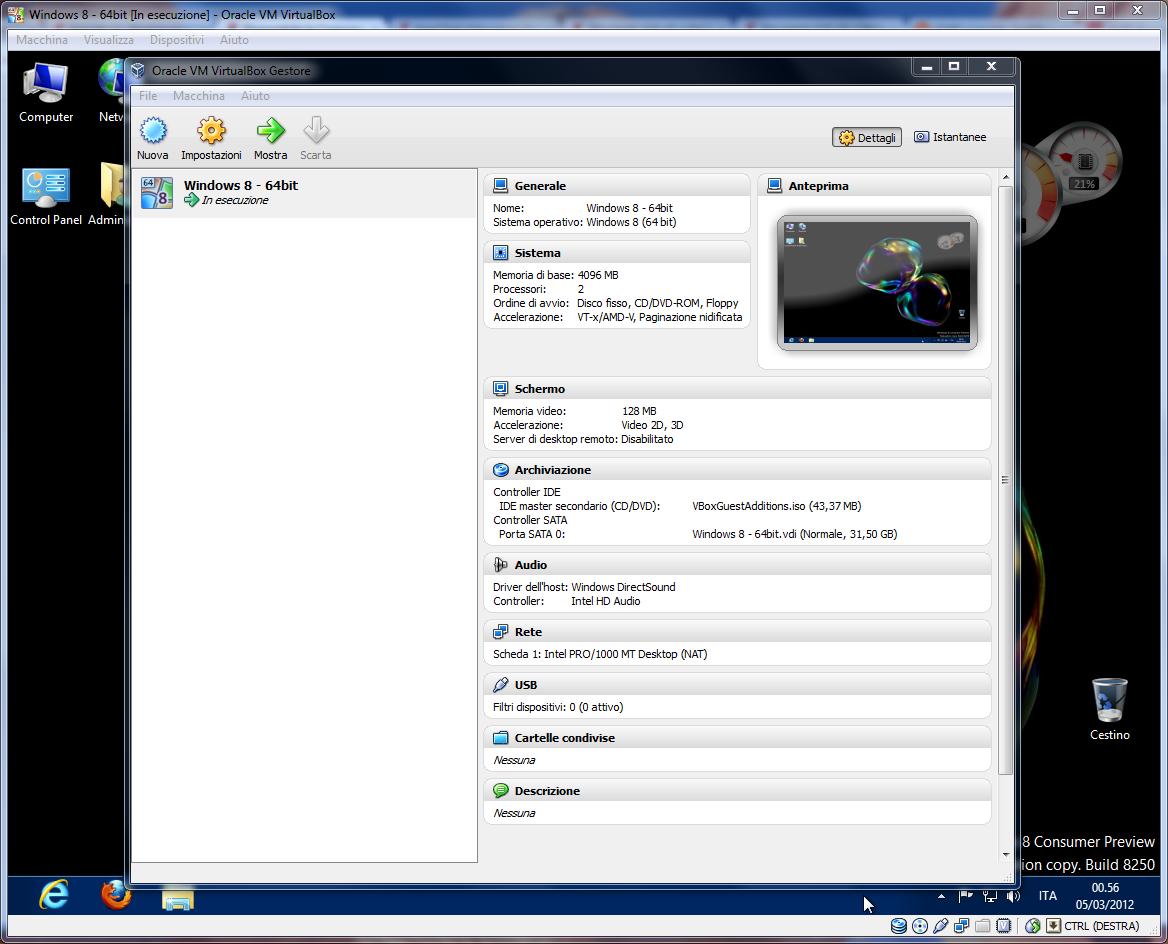Click the VBoxGuestAdditions.iso (43,37 MB) entry
This screenshot has height=944, width=1168.
[776, 506]
